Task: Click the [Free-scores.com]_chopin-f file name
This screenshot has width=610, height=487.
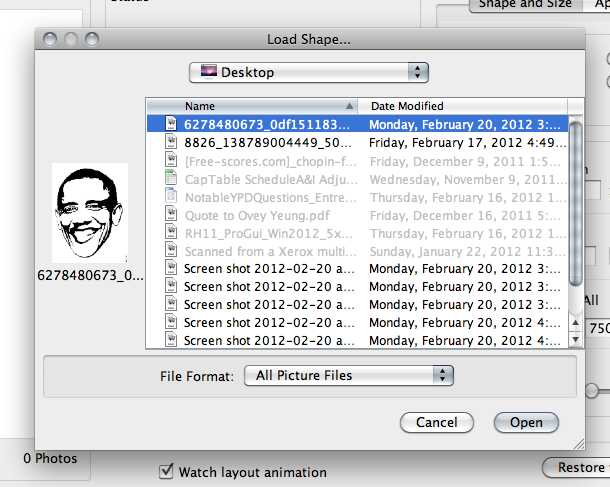Action: [270, 161]
